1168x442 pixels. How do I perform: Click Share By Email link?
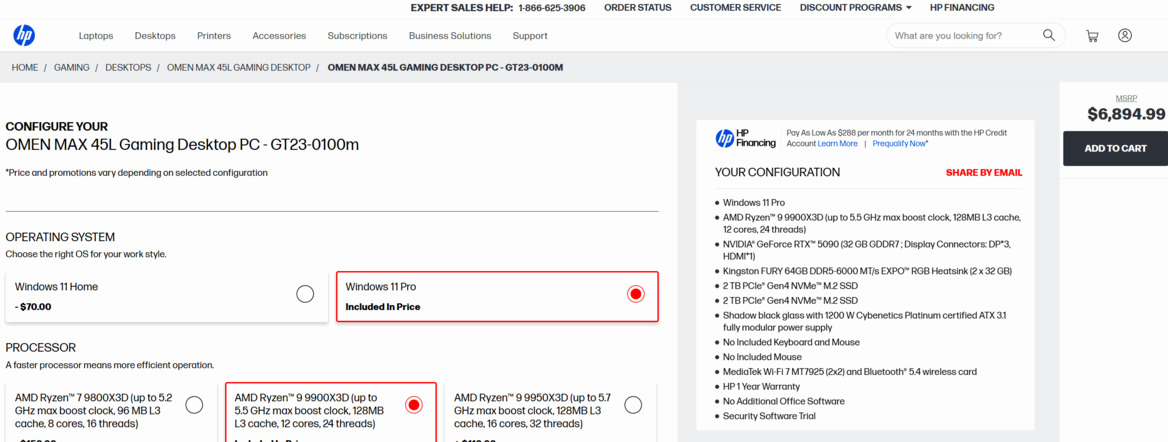tap(984, 173)
